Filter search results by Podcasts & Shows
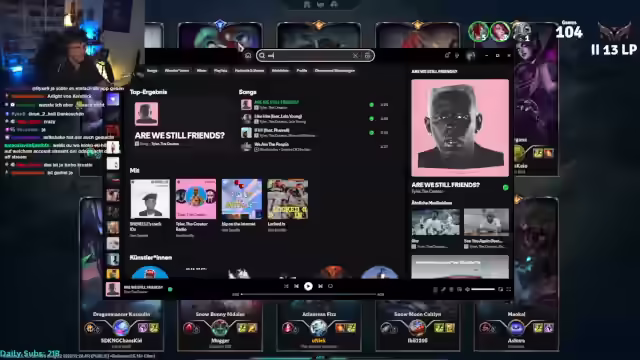Viewport: 640px width, 360px height. (249, 71)
